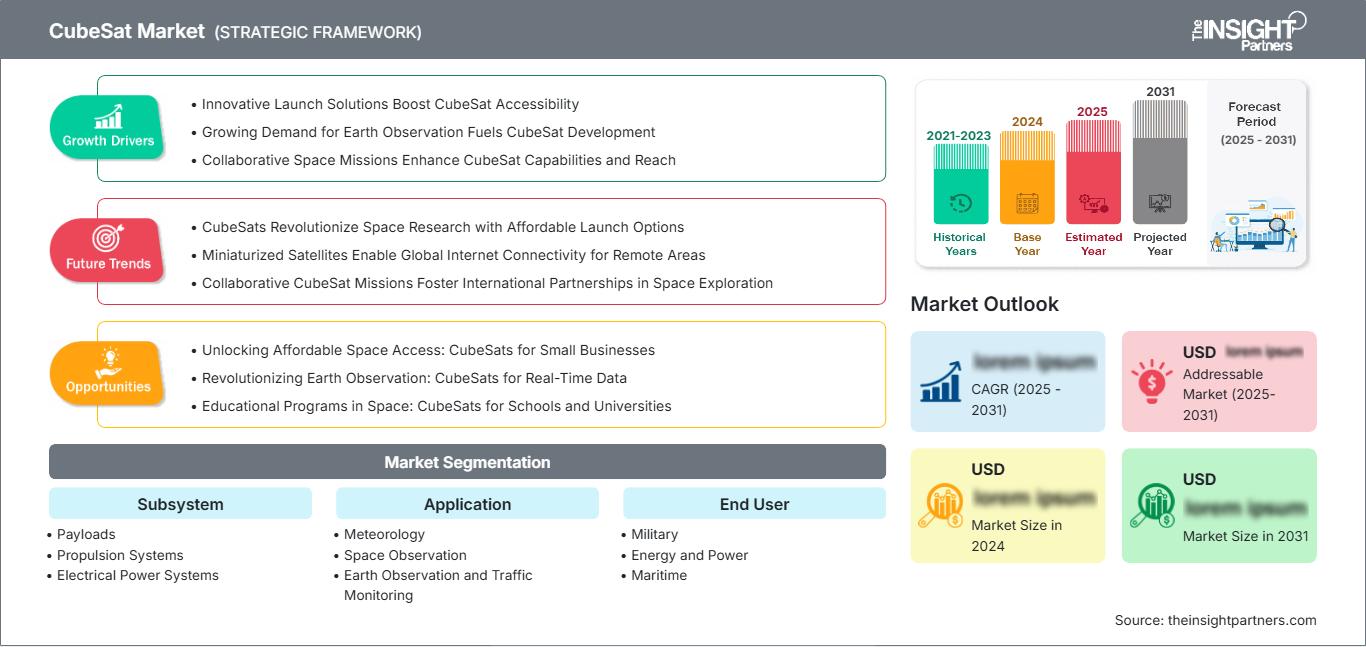Click the Opportunities label badge

pyautogui.click(x=108, y=373)
